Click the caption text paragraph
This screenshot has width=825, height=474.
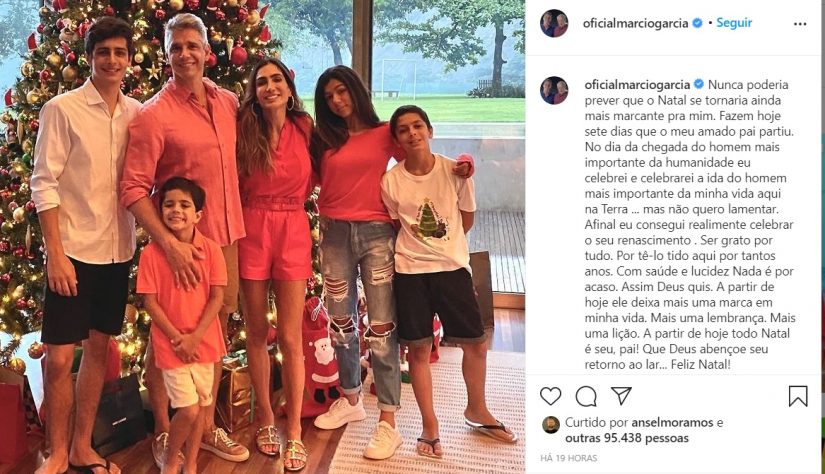[690, 225]
